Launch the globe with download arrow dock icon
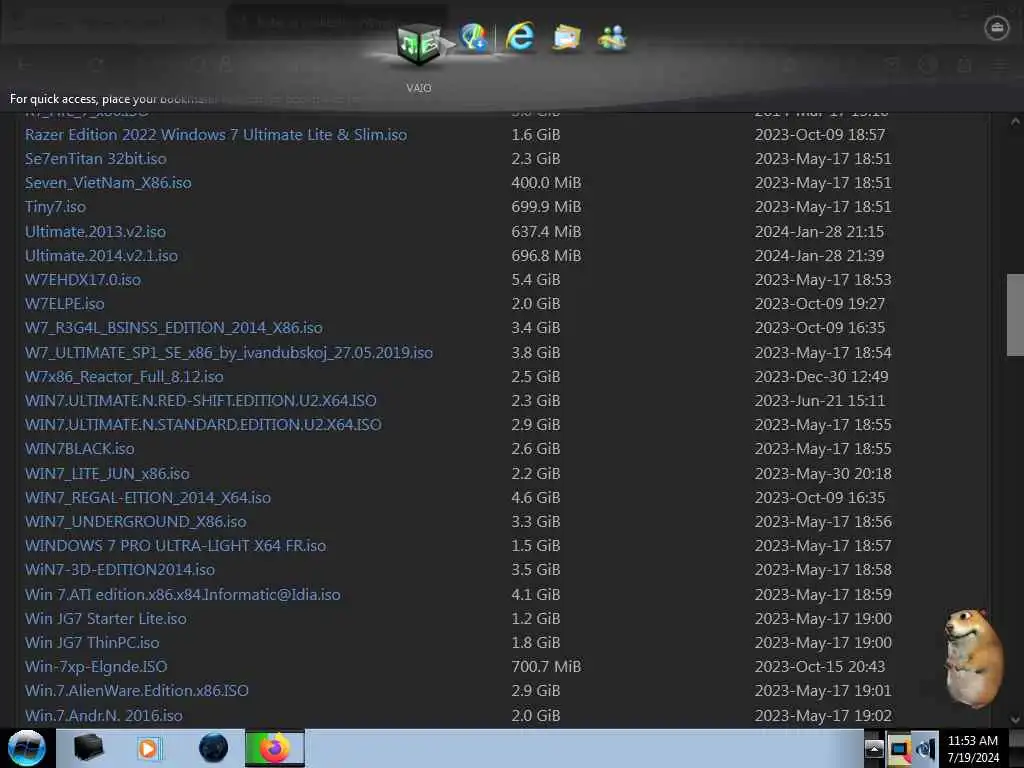1024x768 pixels. [x=473, y=37]
